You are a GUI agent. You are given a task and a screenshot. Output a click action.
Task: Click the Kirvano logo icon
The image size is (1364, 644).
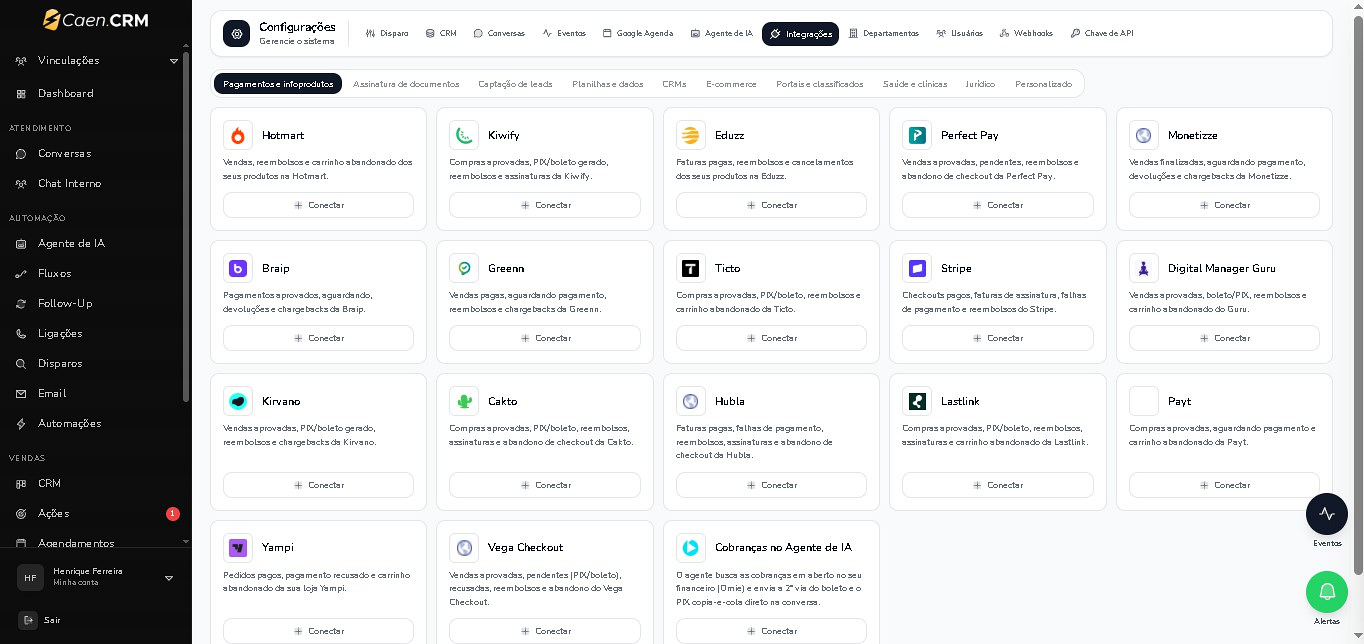pos(238,401)
